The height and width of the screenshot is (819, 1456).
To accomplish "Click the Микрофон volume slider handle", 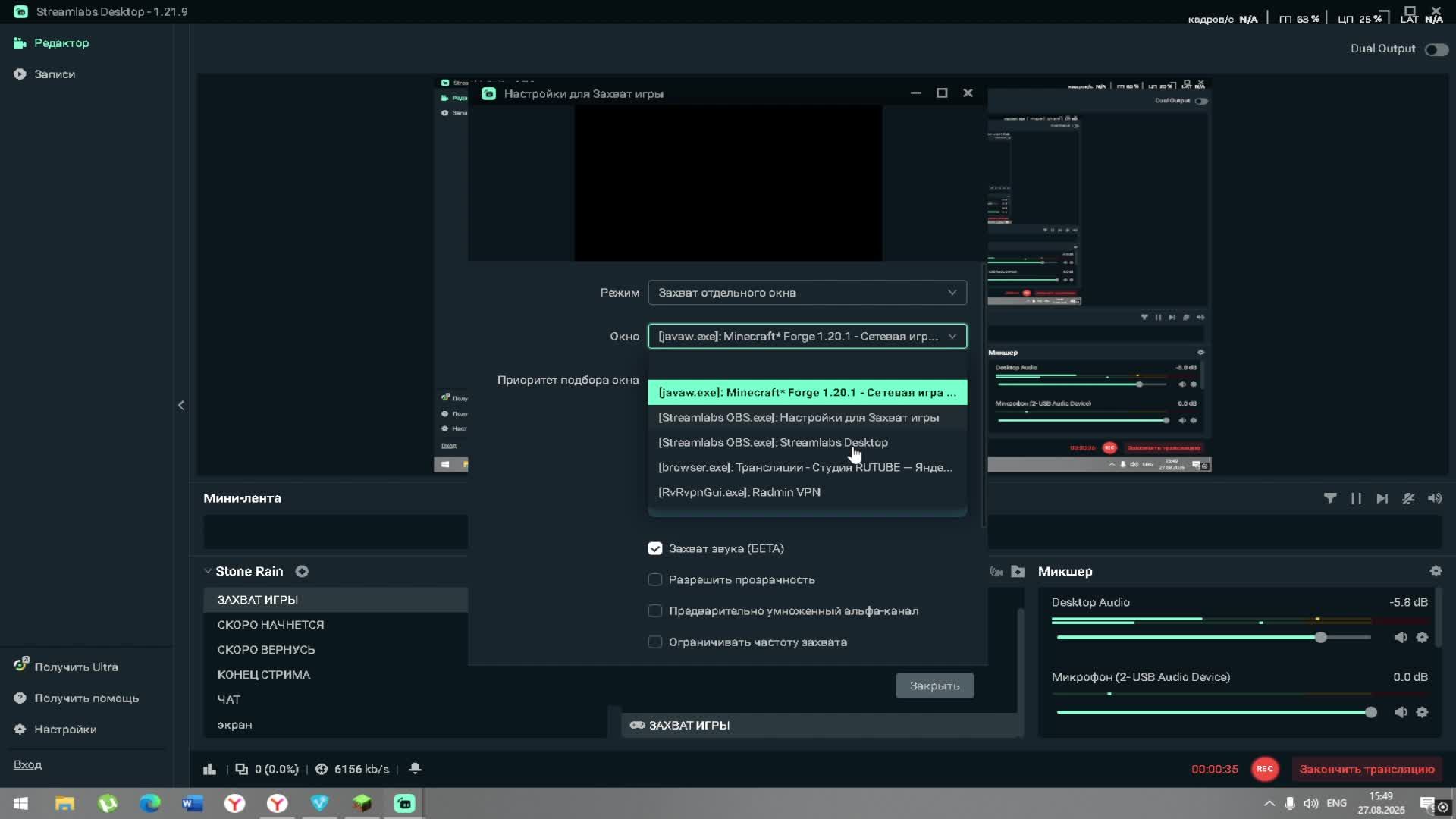I will pyautogui.click(x=1370, y=712).
